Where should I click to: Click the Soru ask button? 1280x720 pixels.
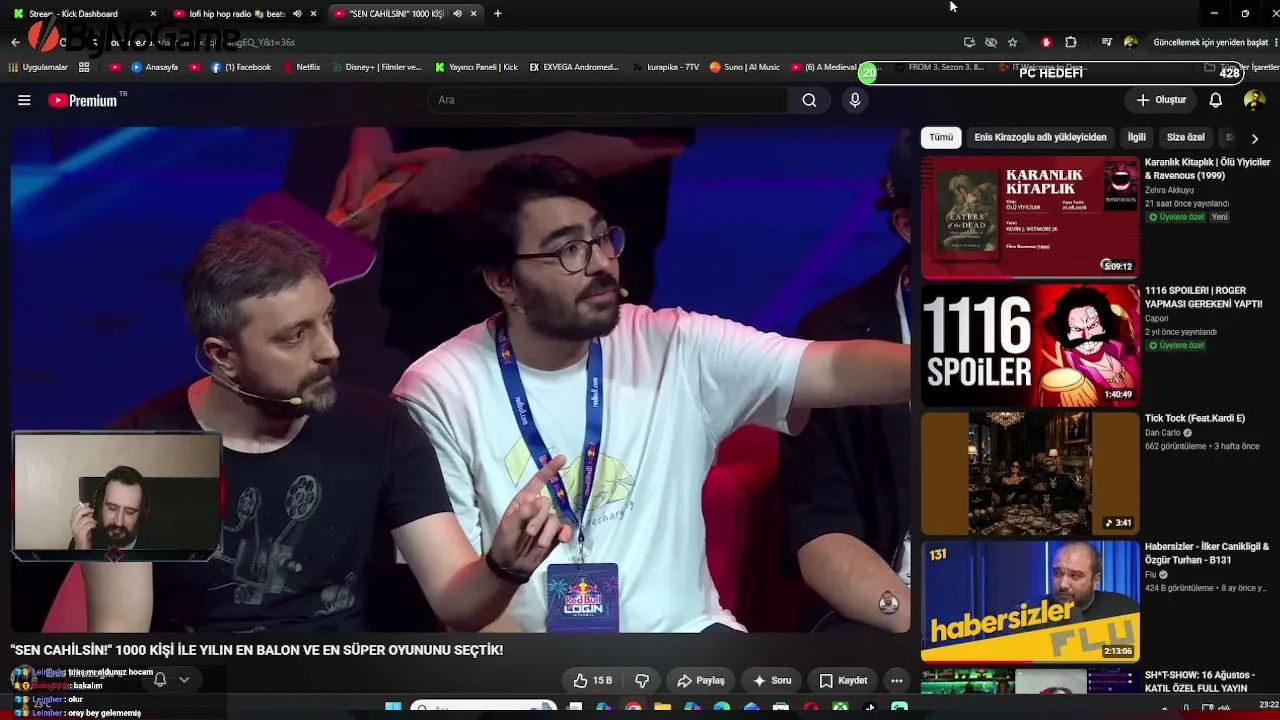click(x=772, y=680)
